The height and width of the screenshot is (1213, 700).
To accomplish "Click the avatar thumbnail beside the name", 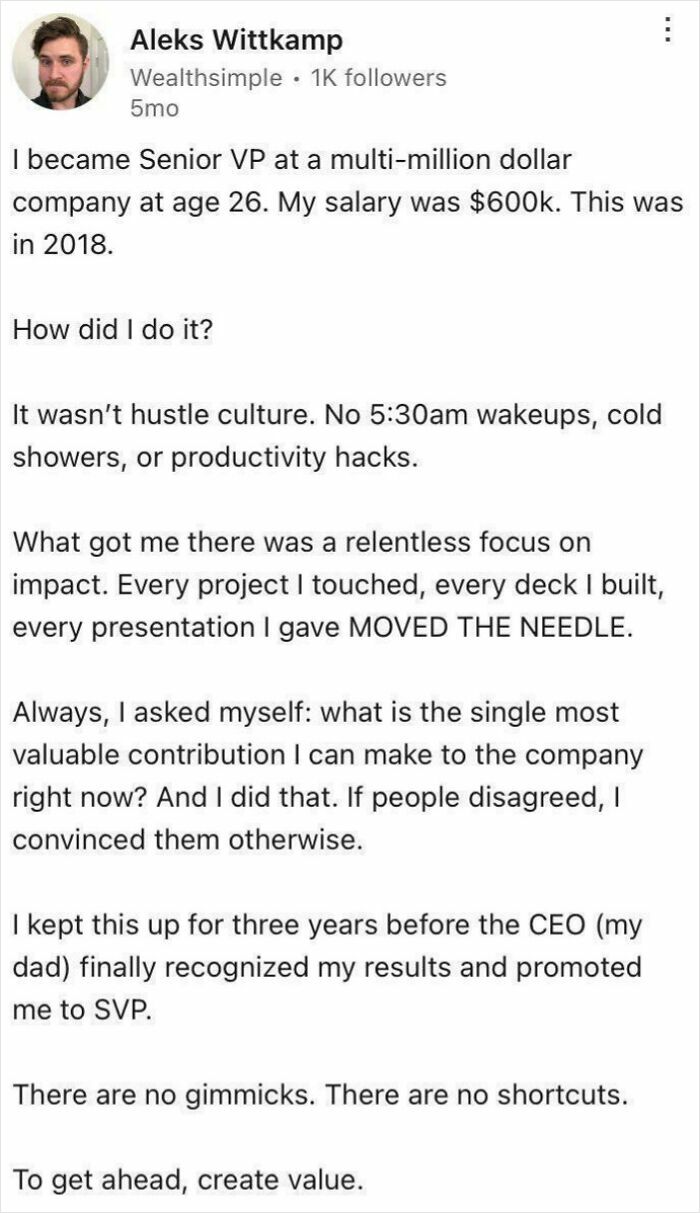I will (x=60, y=58).
